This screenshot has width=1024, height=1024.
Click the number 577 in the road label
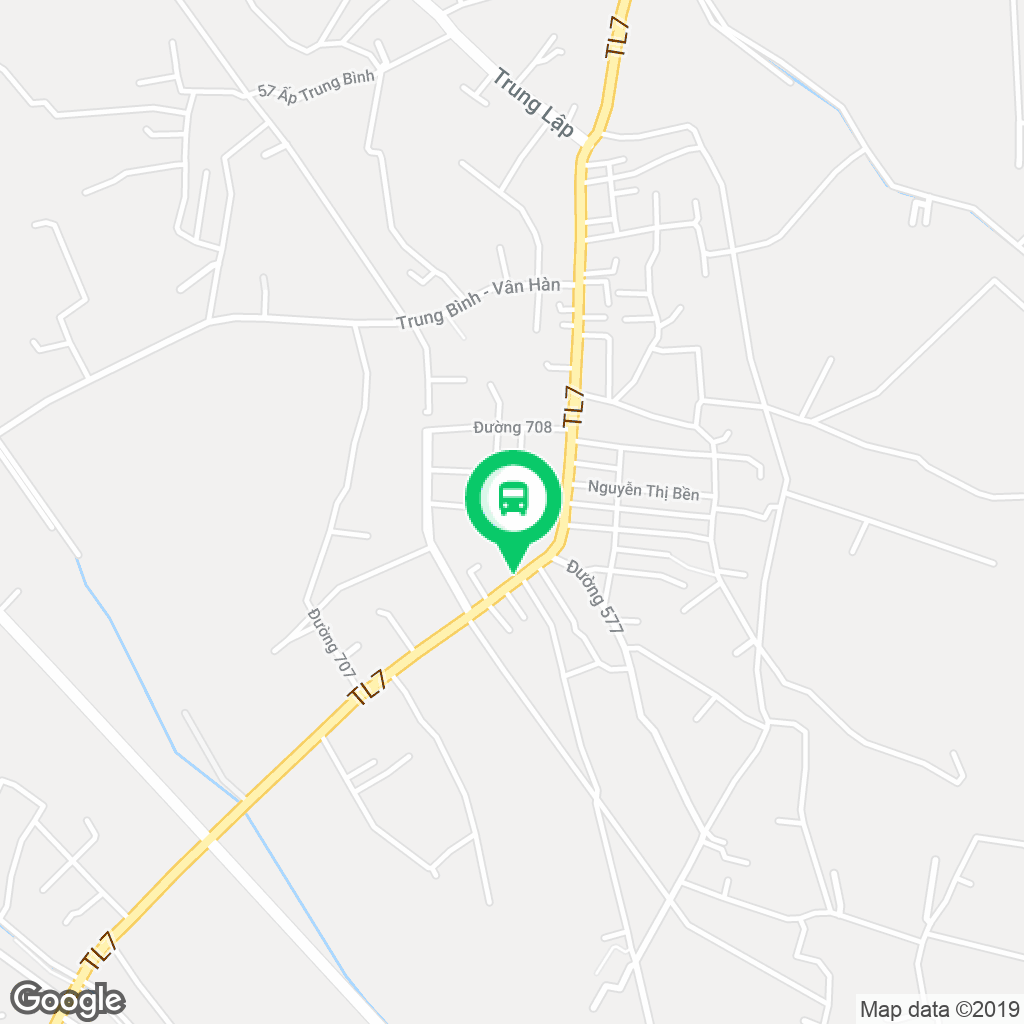(612, 619)
